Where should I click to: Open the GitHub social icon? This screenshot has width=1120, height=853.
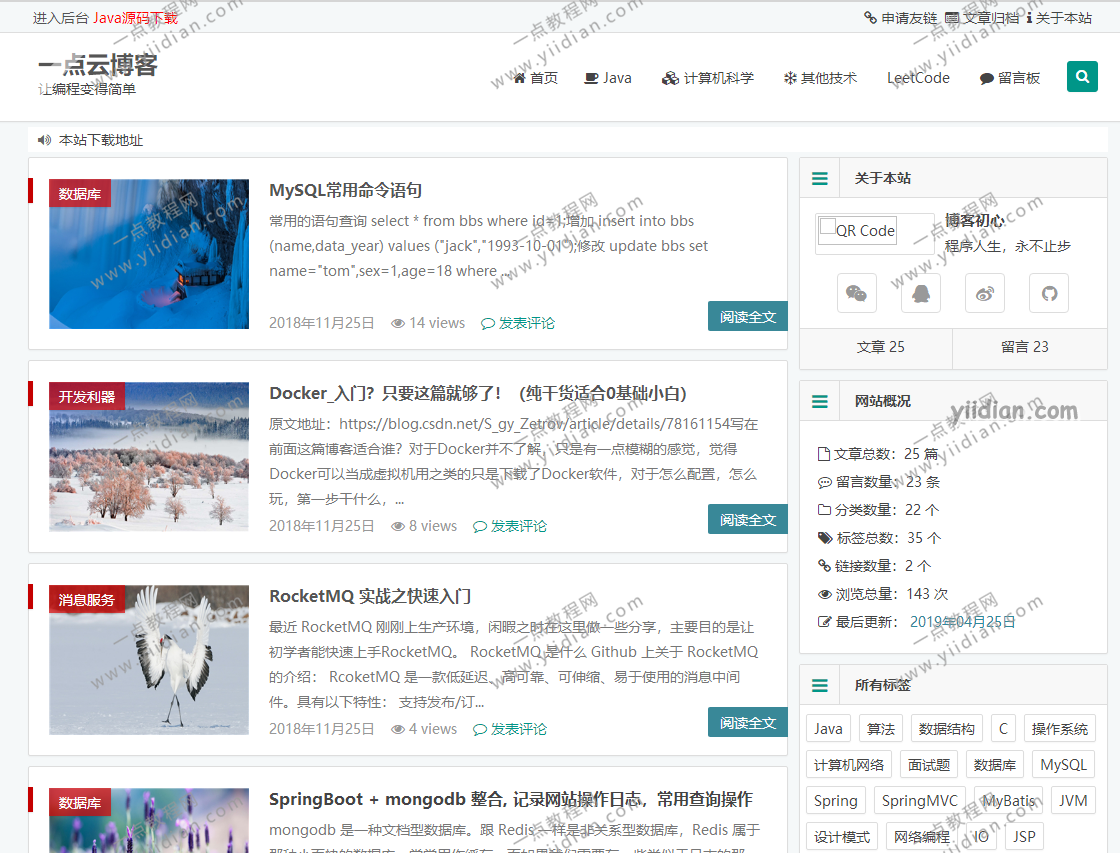coord(1049,293)
